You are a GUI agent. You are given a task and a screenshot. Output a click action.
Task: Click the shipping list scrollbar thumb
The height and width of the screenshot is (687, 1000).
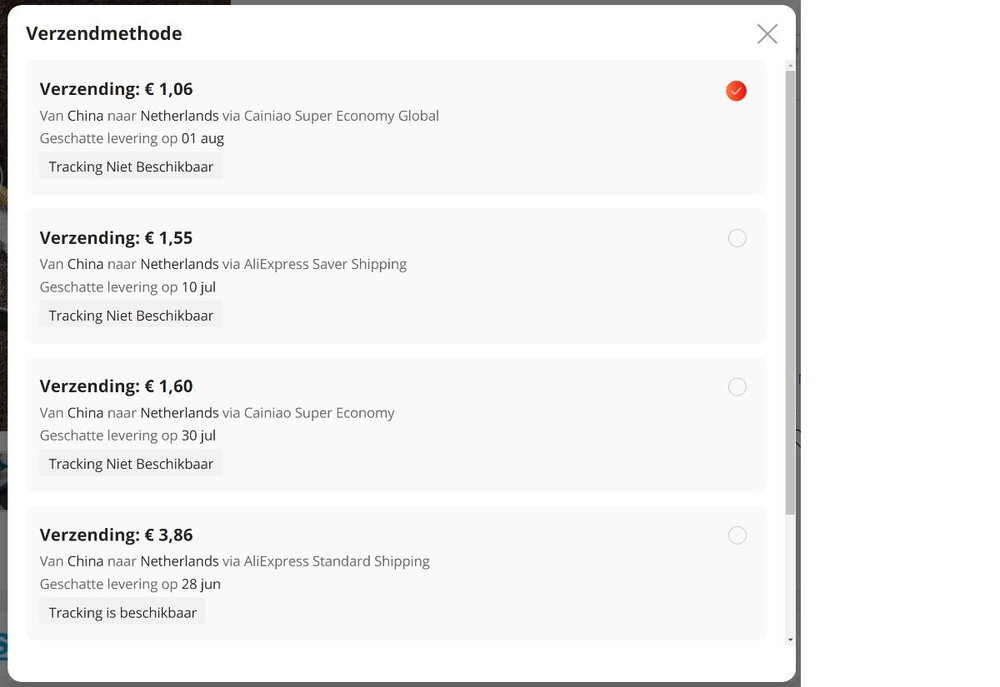click(790, 290)
